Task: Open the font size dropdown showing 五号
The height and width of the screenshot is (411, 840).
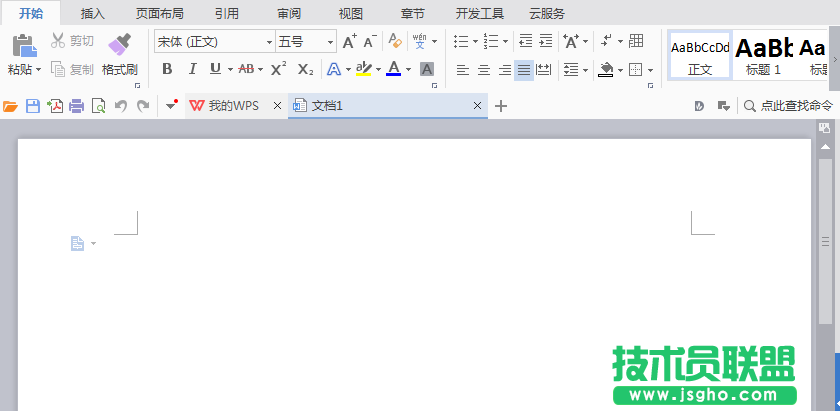Action: [330, 42]
